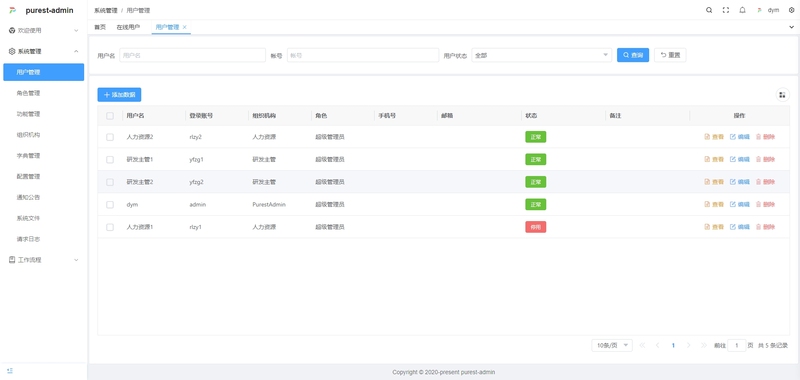Switch to the 在线用户 tab
800x380 pixels.
[x=128, y=27]
